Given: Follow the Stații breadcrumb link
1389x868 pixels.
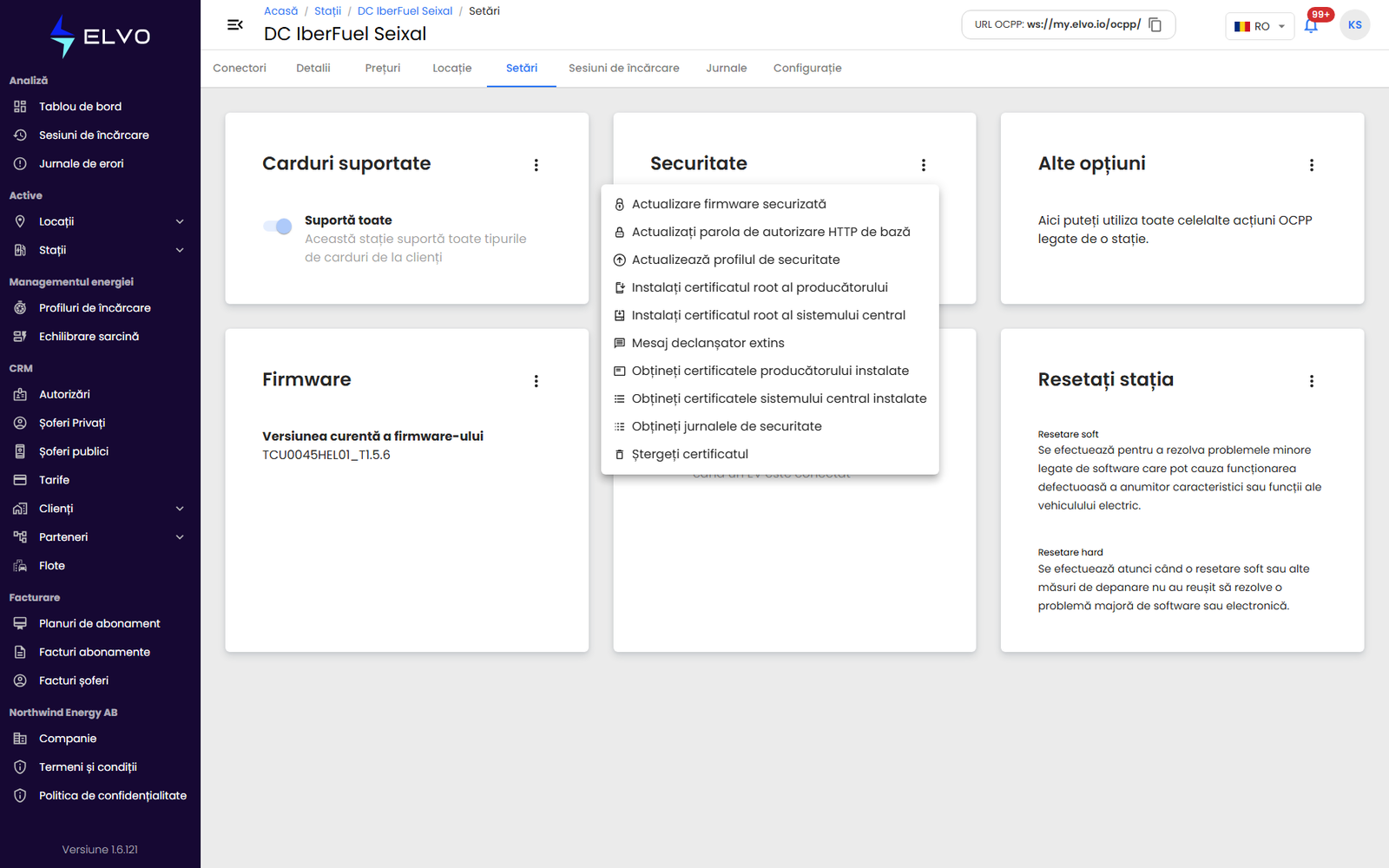Looking at the screenshot, I should (x=327, y=11).
